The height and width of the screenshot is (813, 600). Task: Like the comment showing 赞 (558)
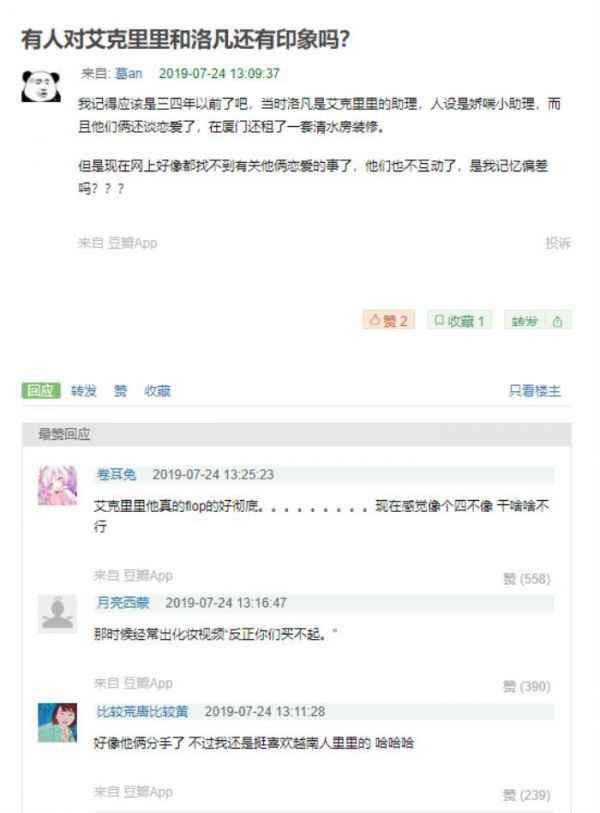(x=526, y=579)
